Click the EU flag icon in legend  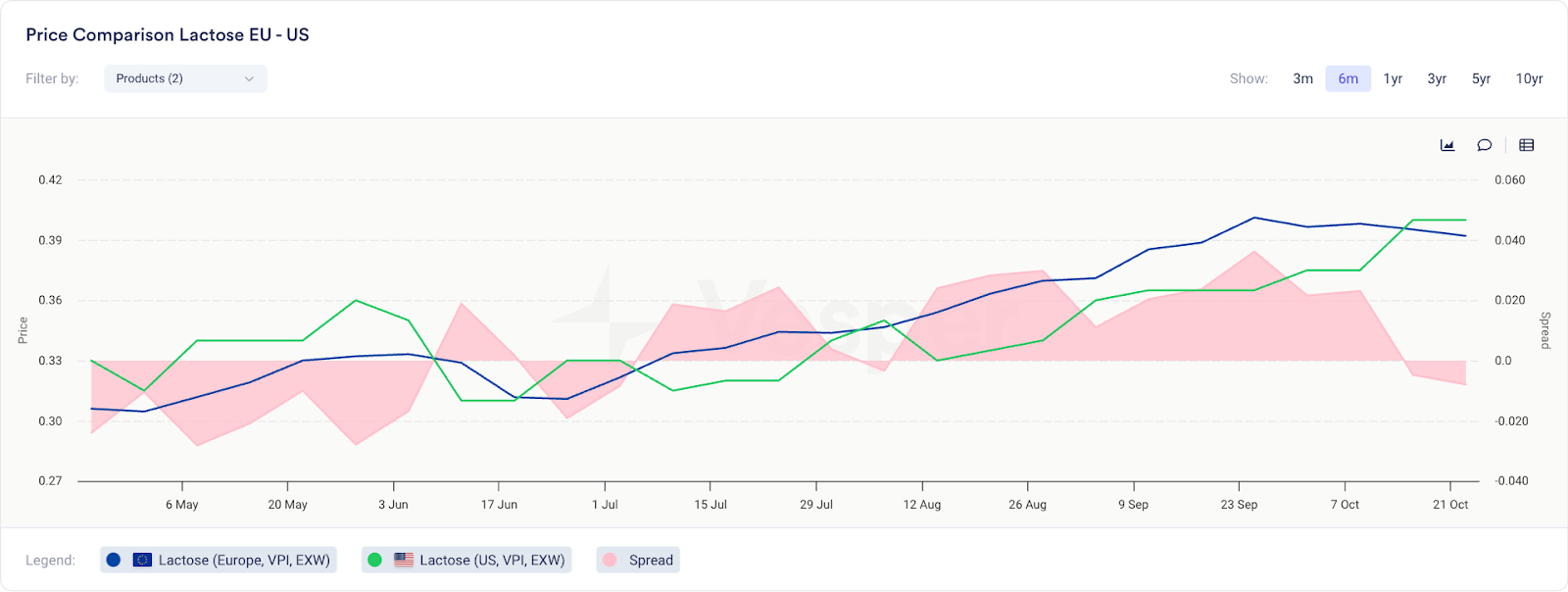pyautogui.click(x=142, y=560)
